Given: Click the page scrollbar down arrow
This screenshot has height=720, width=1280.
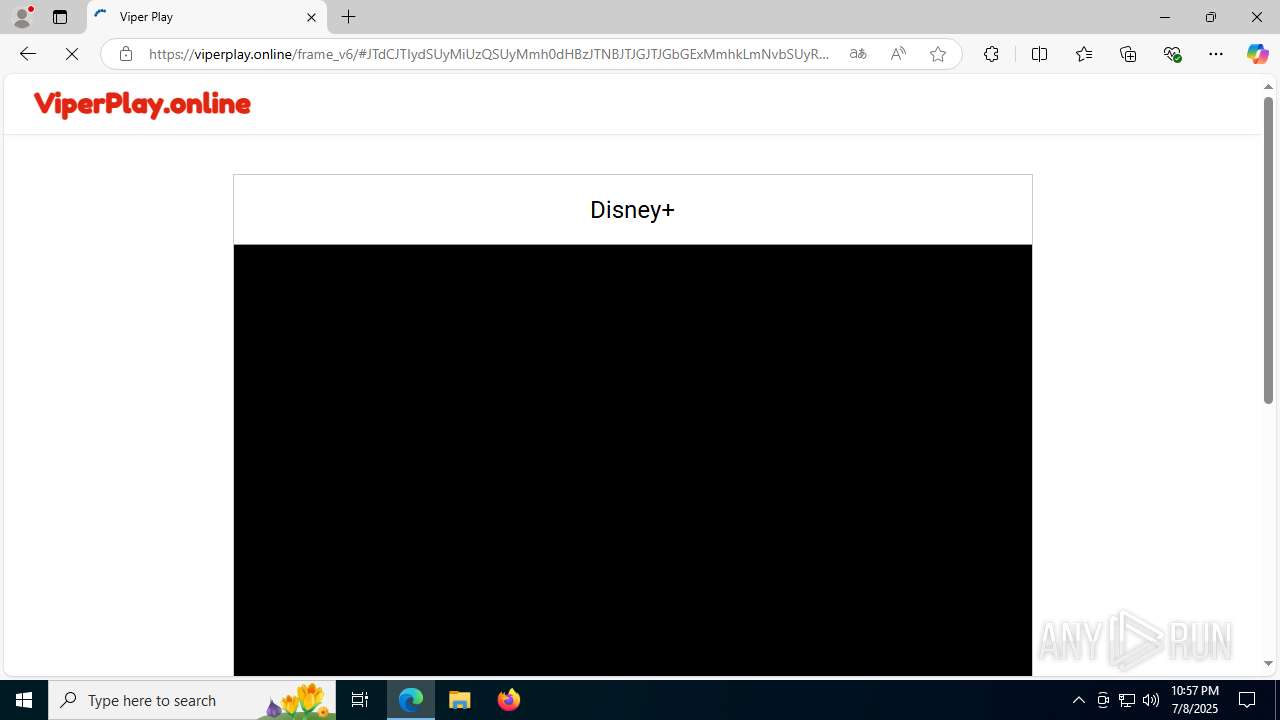Looking at the screenshot, I should [1268, 664].
